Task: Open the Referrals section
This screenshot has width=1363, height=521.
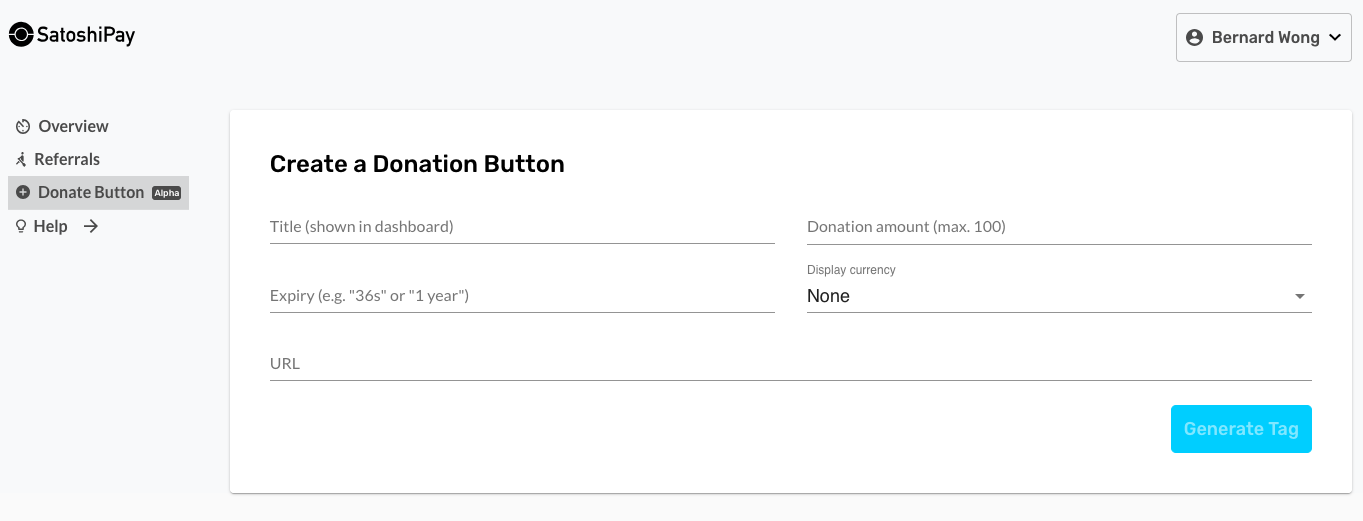Action: click(67, 160)
